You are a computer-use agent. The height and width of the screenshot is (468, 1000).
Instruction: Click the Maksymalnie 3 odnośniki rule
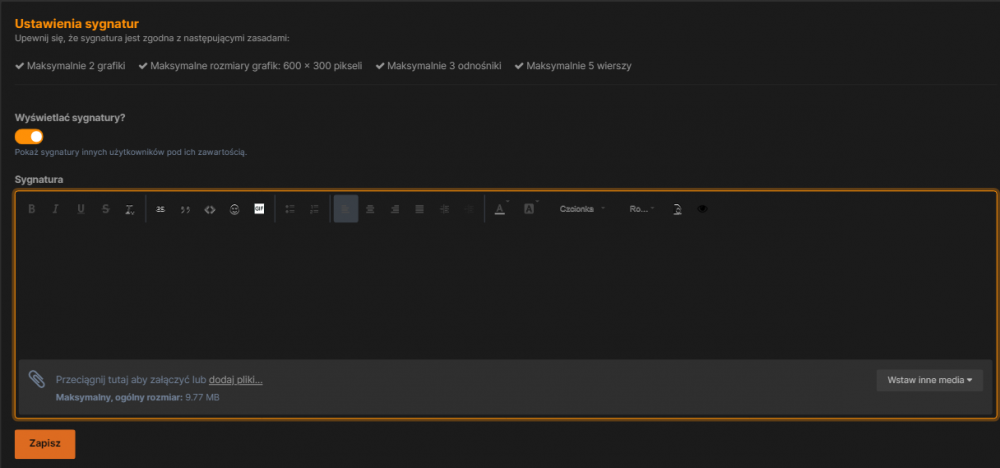438,66
